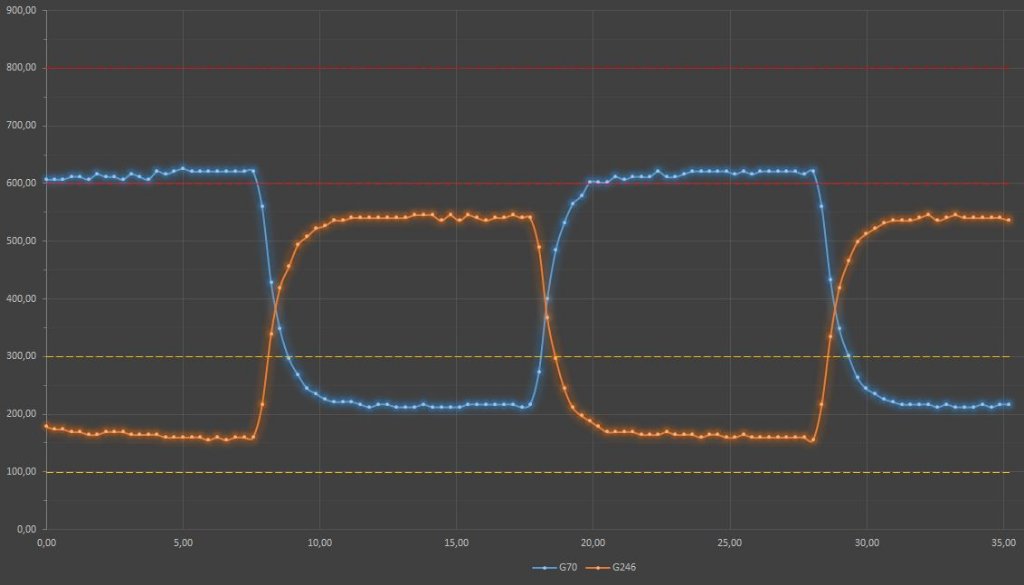Click the 35,00 horizontal axis label

click(1003, 543)
